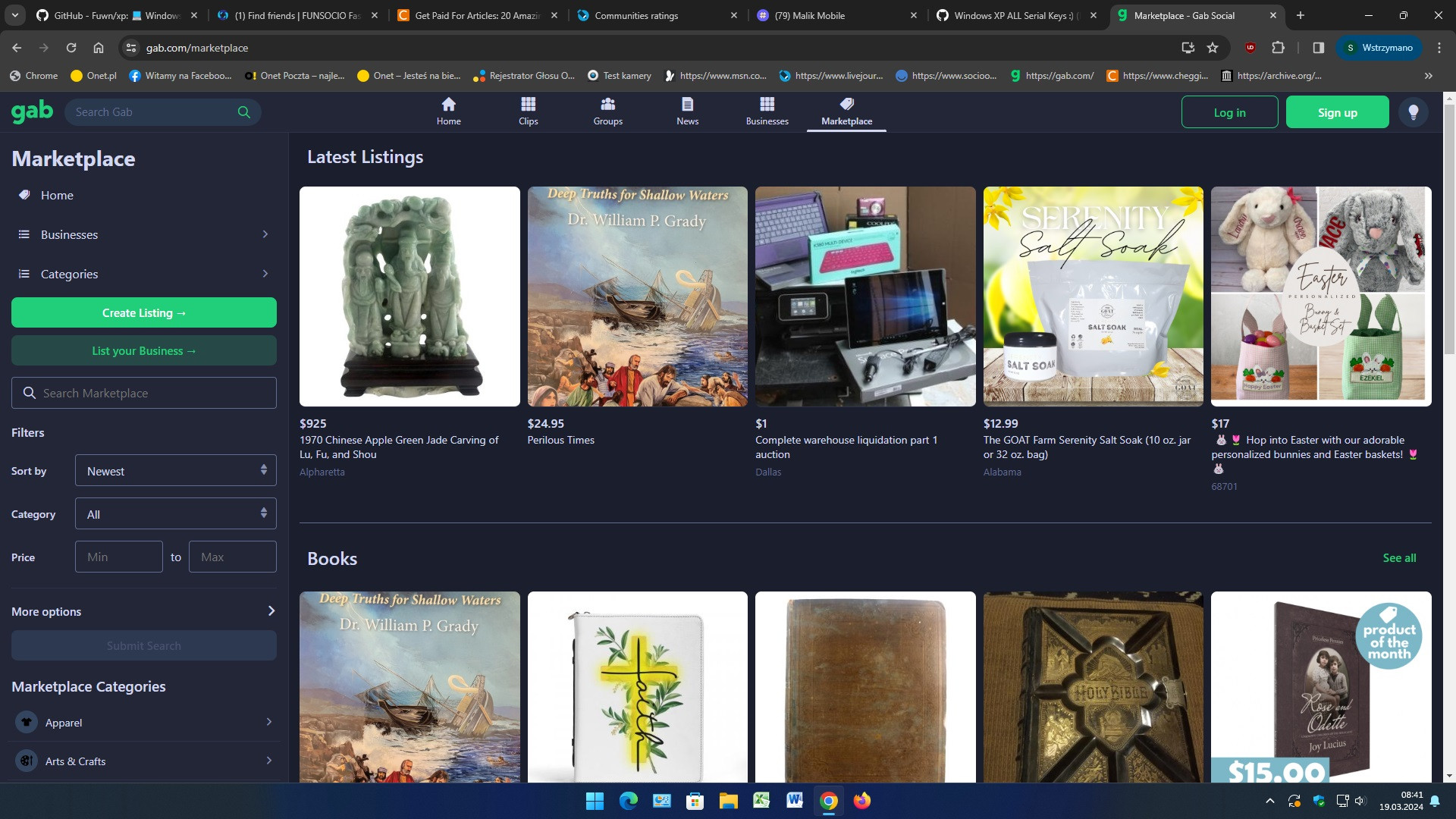Screen dimensions: 1456x819
Task: Click the Search Gab input field
Action: click(163, 112)
